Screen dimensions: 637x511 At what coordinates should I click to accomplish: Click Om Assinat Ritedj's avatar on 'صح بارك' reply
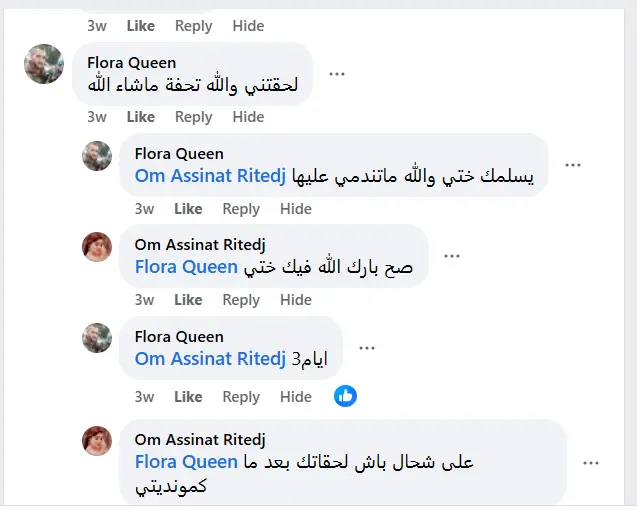(97, 247)
